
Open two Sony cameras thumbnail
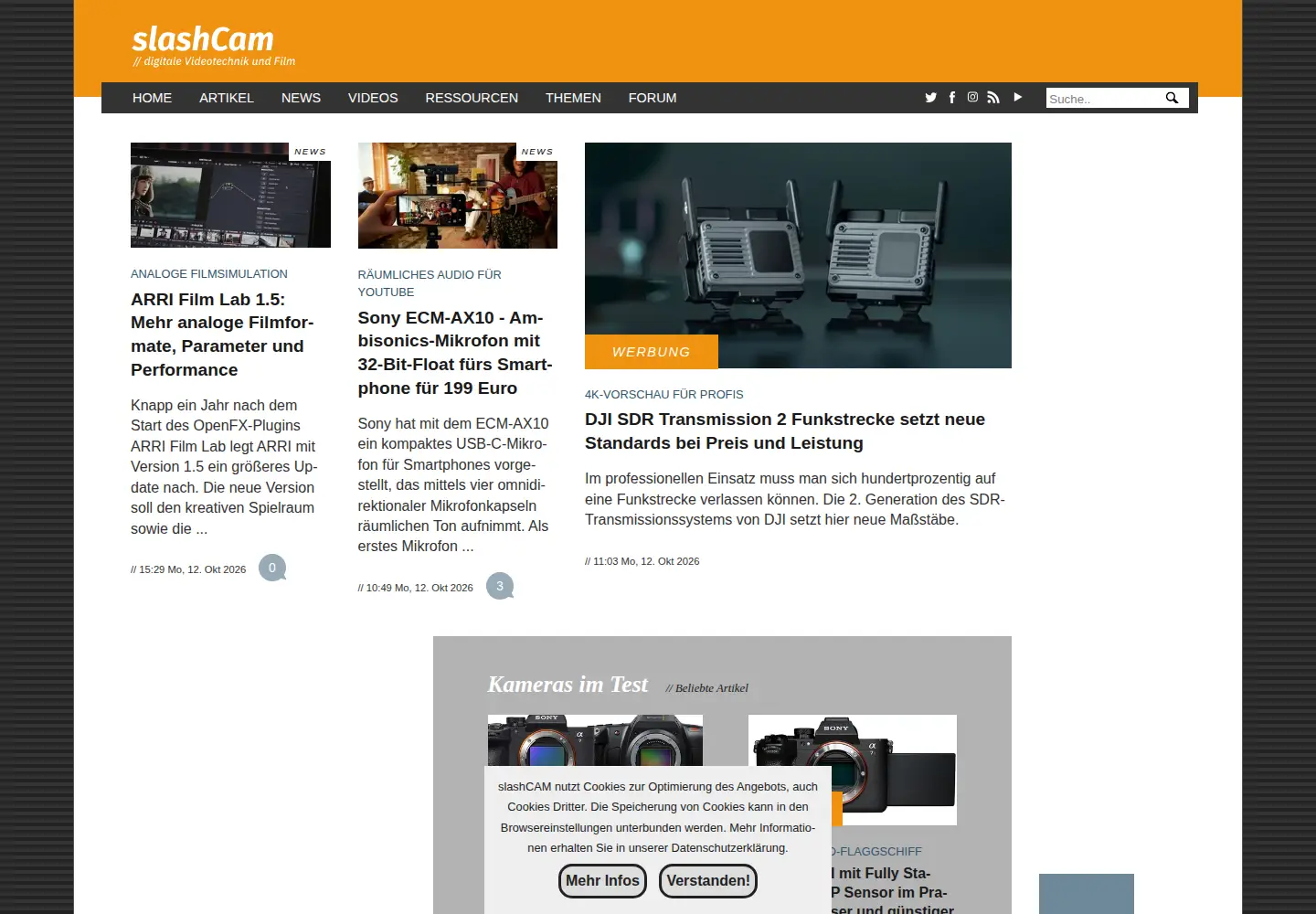coord(595,740)
